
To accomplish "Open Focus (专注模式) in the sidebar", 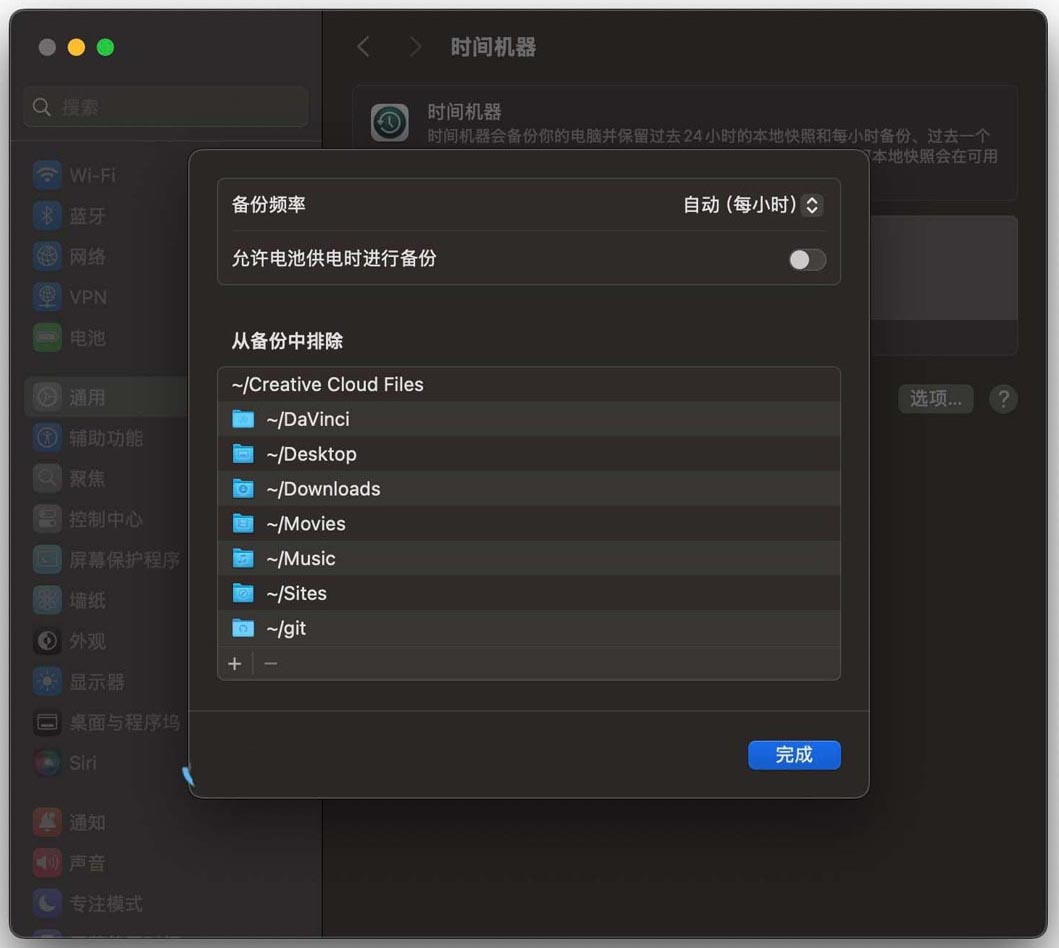I will [x=105, y=904].
